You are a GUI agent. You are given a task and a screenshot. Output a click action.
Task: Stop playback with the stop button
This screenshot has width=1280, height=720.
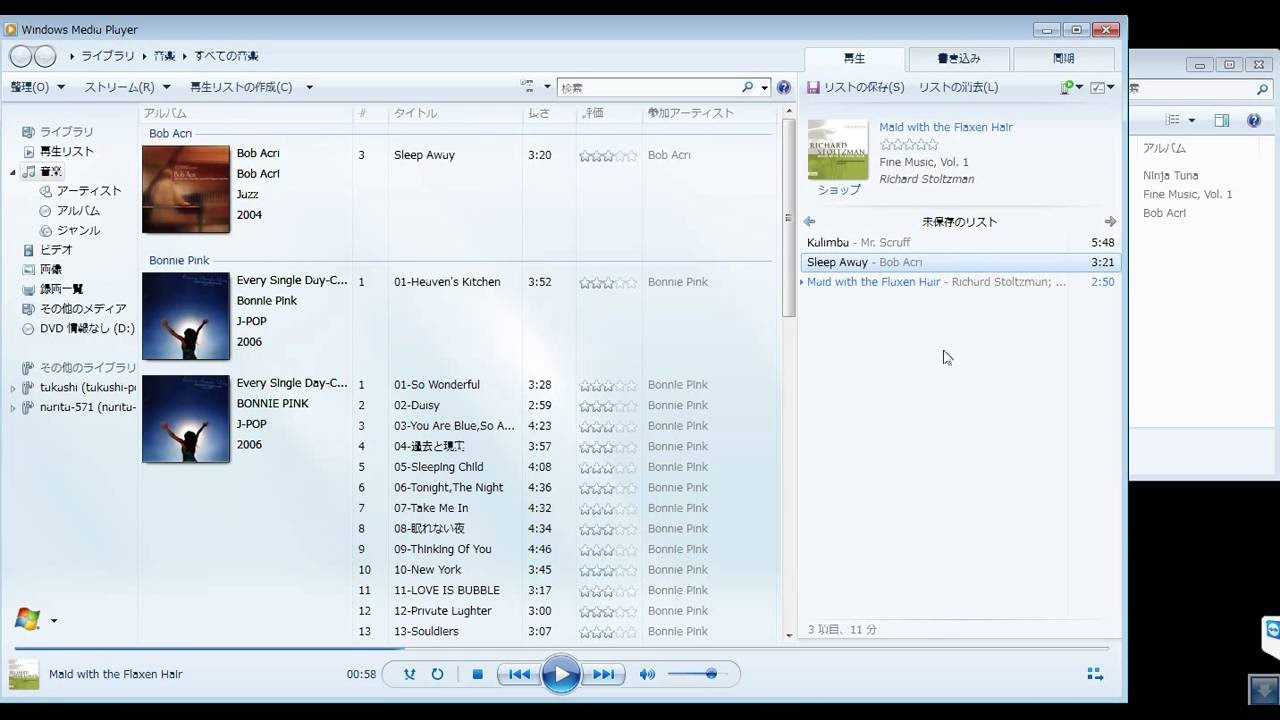pos(477,674)
